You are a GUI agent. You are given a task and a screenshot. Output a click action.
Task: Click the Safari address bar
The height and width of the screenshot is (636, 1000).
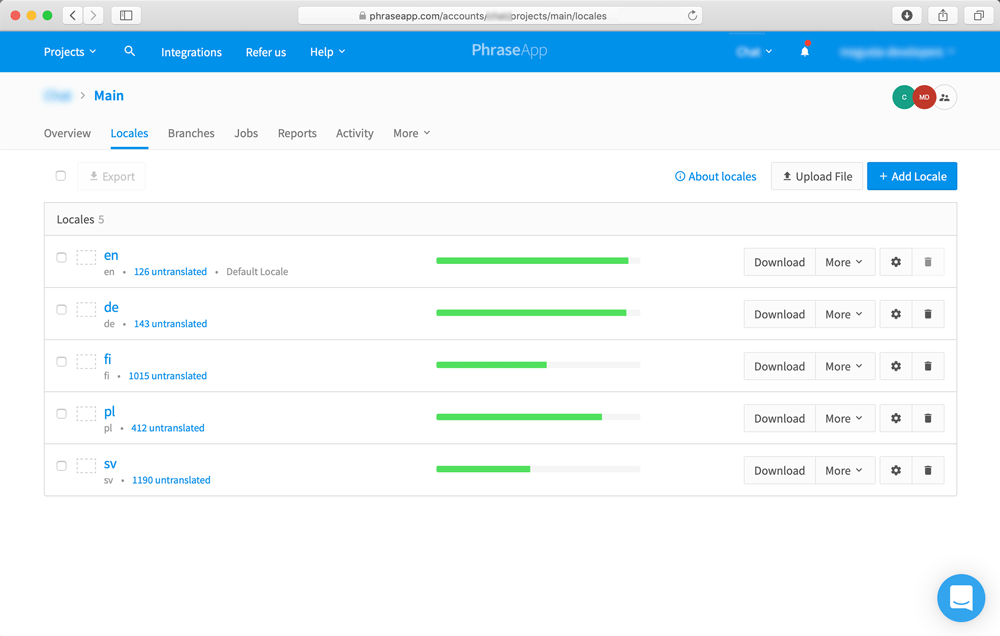(x=500, y=15)
